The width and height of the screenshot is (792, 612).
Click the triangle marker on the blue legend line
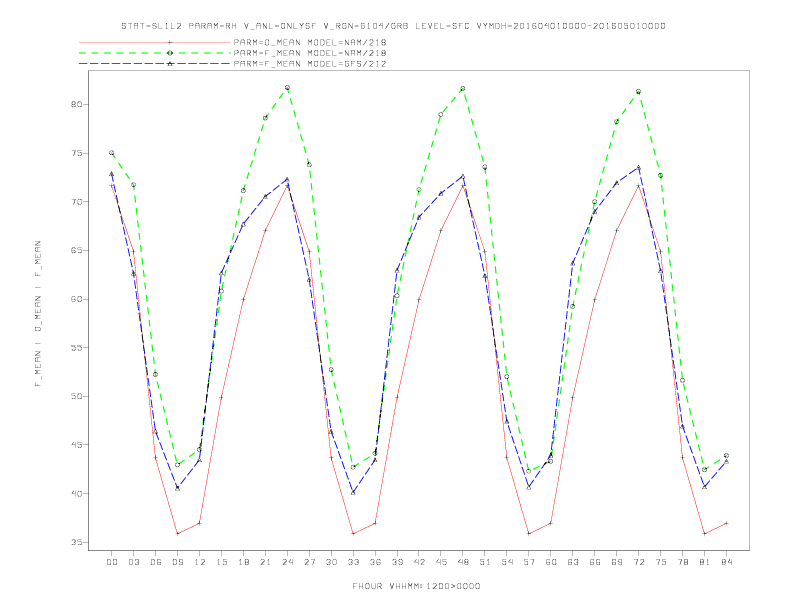[x=170, y=64]
